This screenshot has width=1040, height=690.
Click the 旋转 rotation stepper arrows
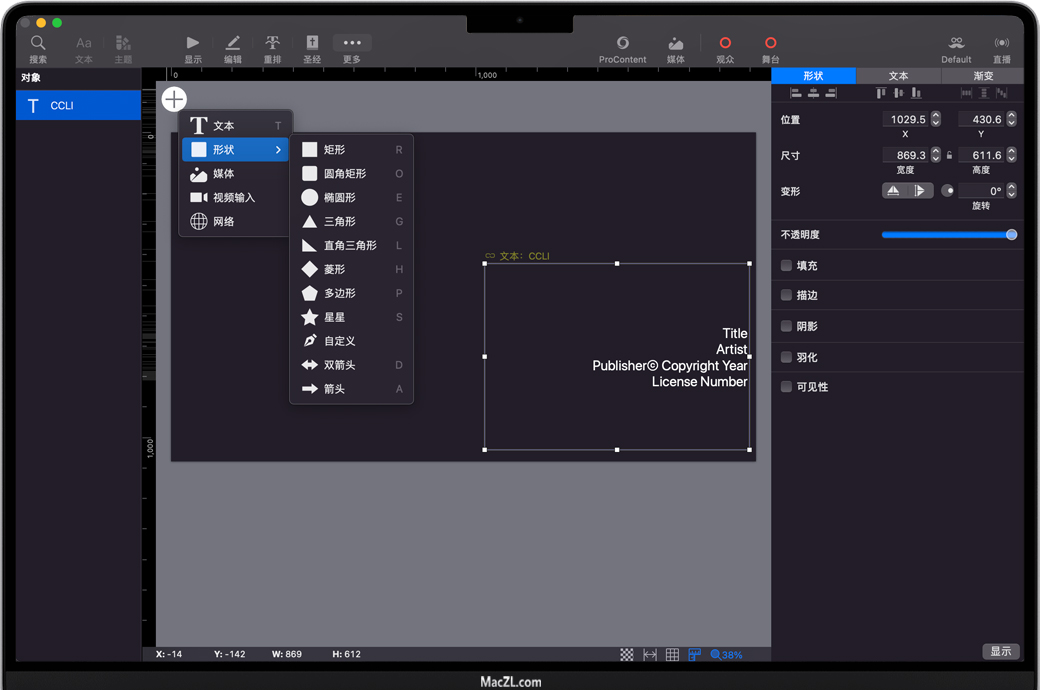pos(1011,191)
